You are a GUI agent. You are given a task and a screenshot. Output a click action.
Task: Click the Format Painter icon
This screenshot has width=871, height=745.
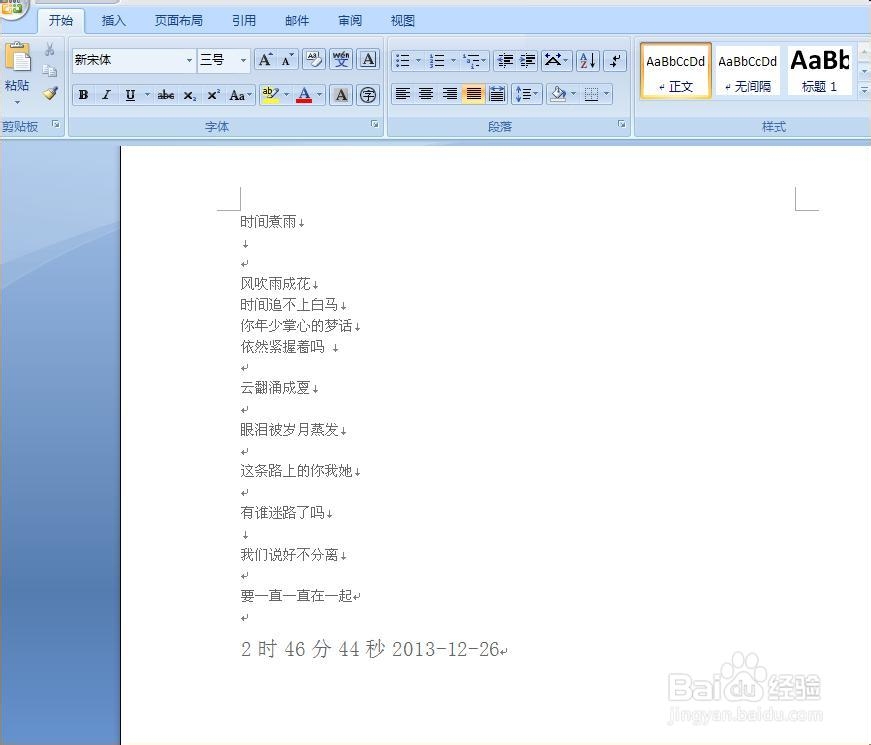tap(50, 94)
